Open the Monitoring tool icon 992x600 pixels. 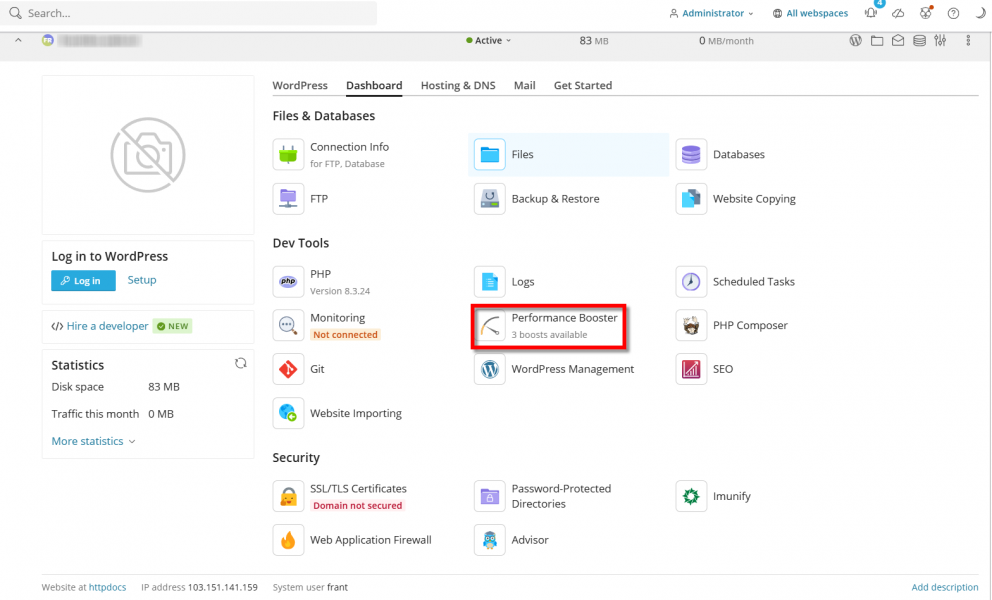[x=288, y=325]
